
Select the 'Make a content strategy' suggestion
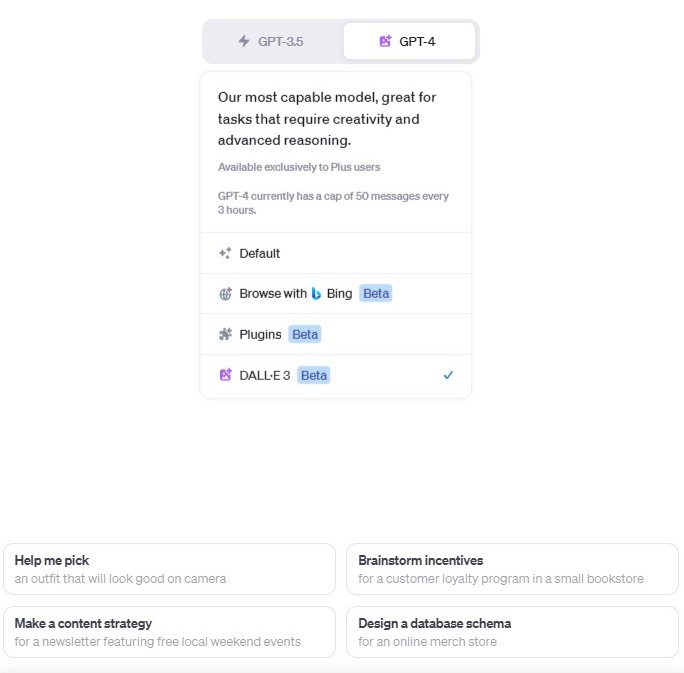(x=169, y=632)
